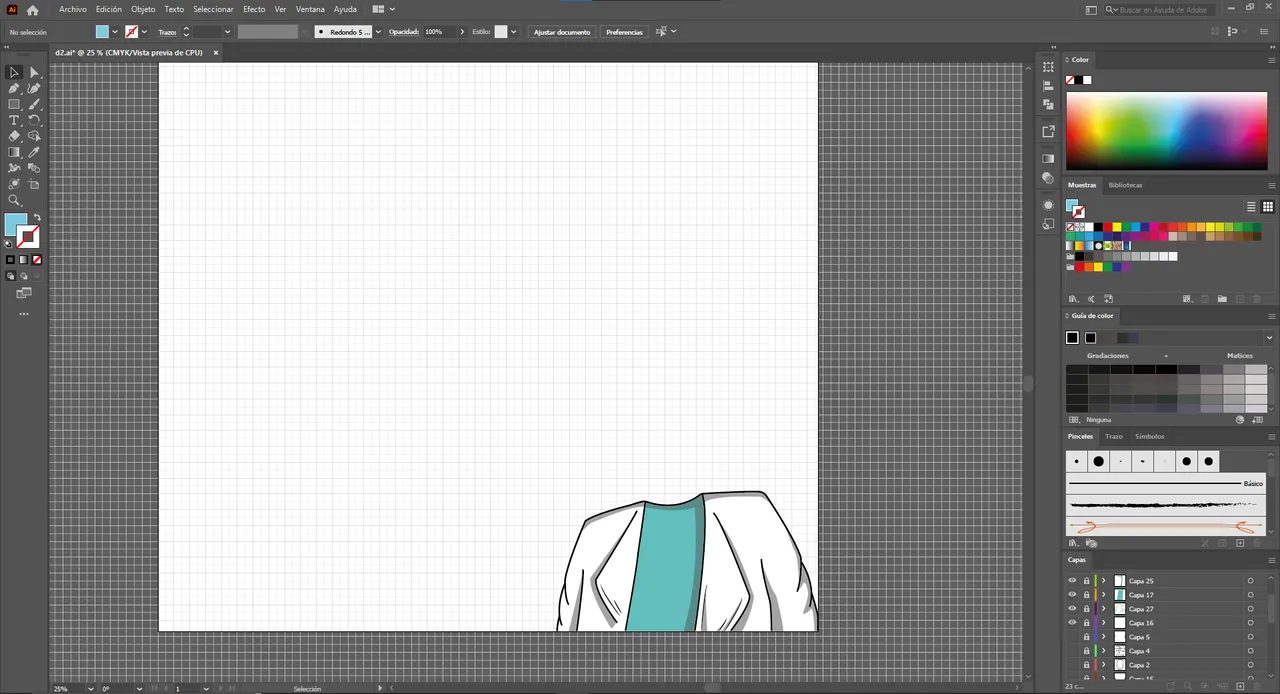Screen dimensions: 1280x694
Task: Select the Pen tool
Action: (14, 88)
